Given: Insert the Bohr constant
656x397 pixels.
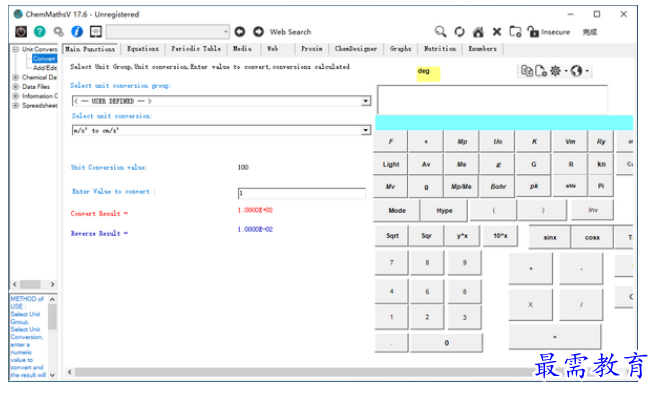Looking at the screenshot, I should click(498, 187).
